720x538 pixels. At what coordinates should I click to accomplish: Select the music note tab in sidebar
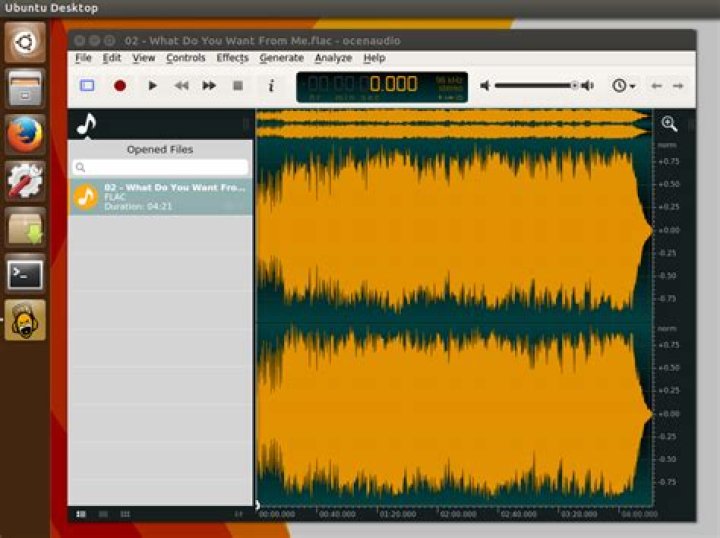(x=86, y=124)
